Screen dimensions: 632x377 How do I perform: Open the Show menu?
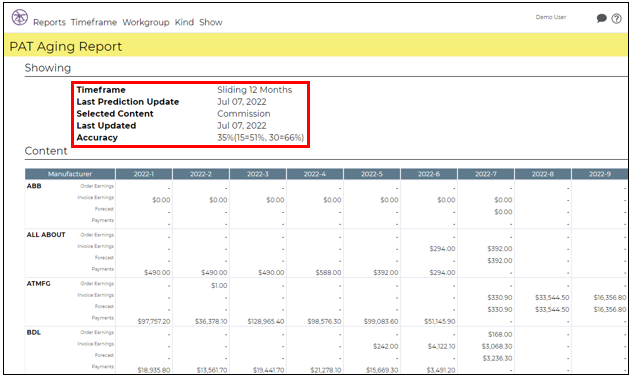(x=211, y=22)
